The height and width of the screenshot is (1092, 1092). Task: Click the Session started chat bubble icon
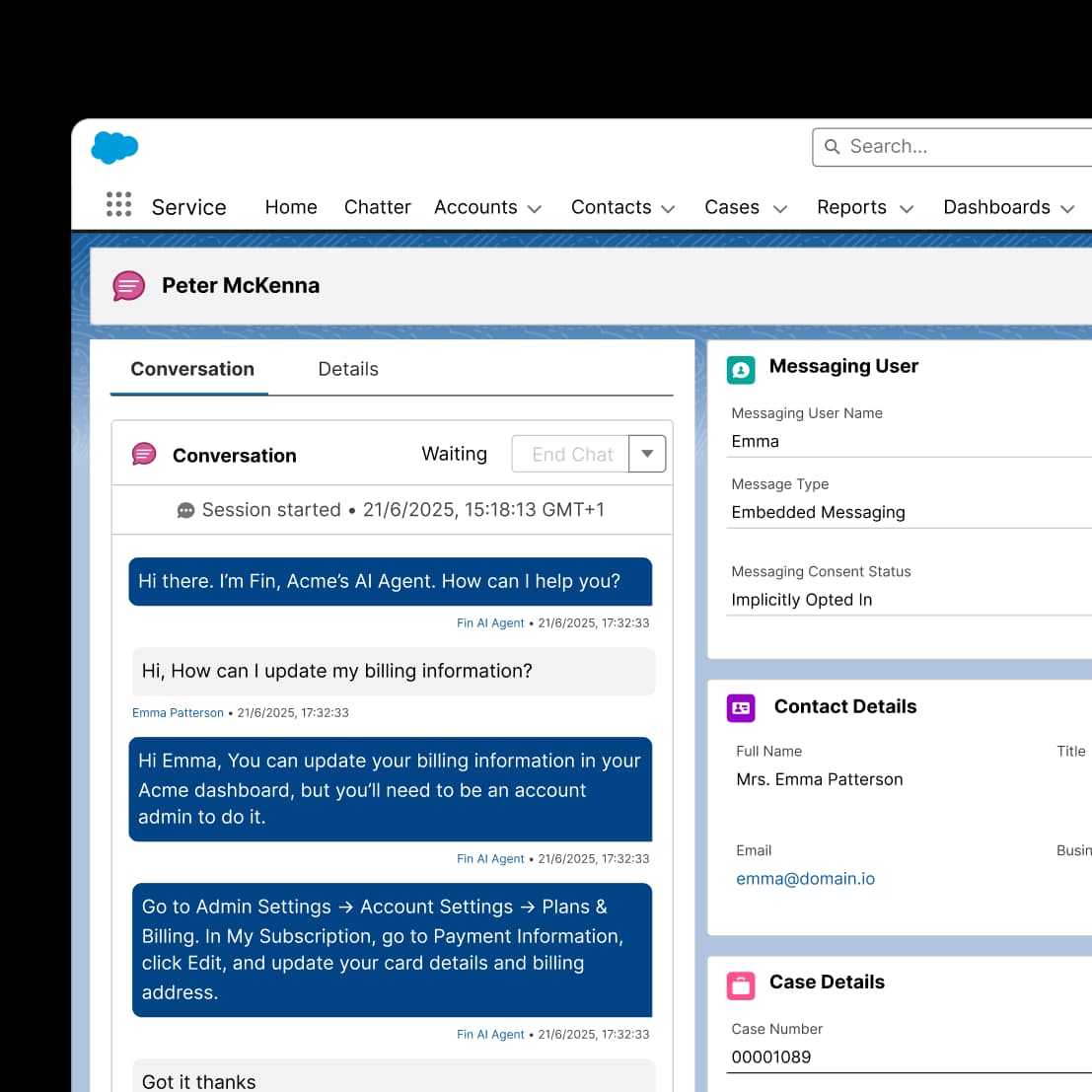186,510
